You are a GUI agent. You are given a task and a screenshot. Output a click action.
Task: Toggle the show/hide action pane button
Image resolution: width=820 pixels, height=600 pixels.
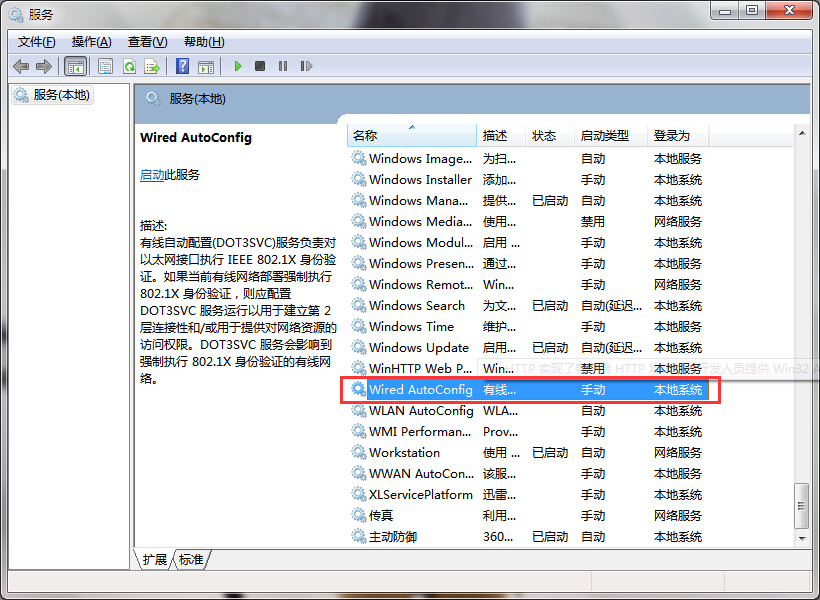coord(205,66)
